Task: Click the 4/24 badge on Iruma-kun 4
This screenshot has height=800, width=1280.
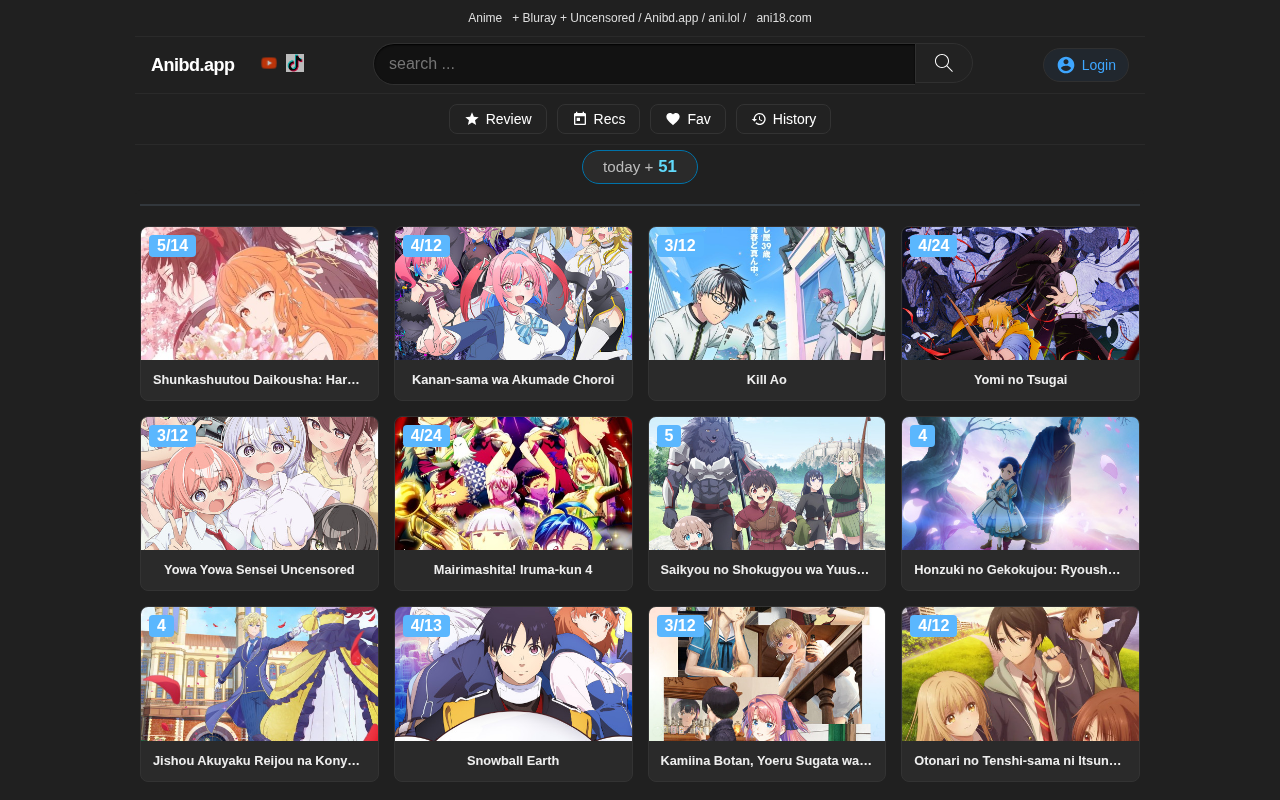Action: pos(426,436)
